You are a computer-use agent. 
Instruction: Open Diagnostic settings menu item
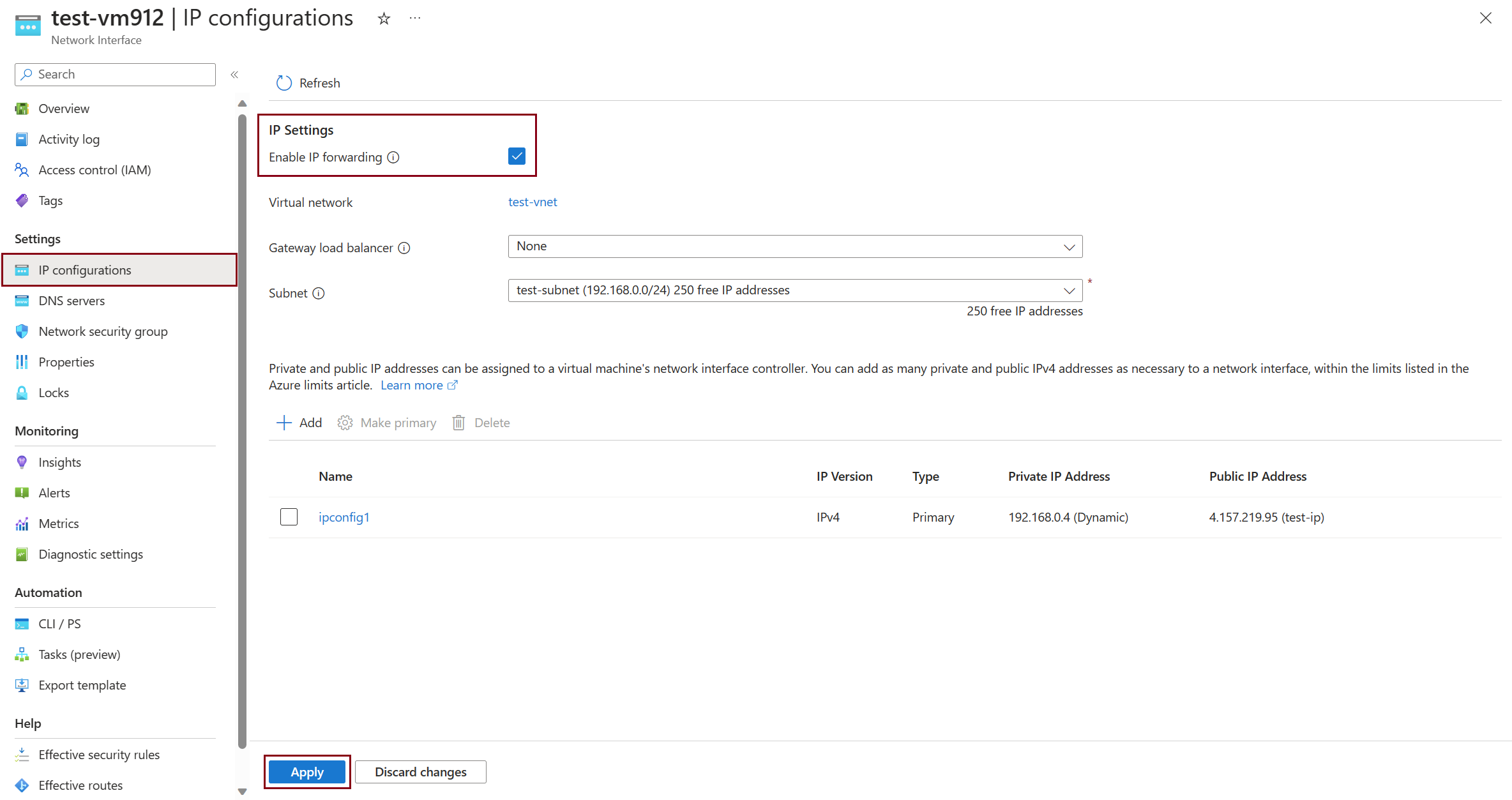tap(91, 554)
